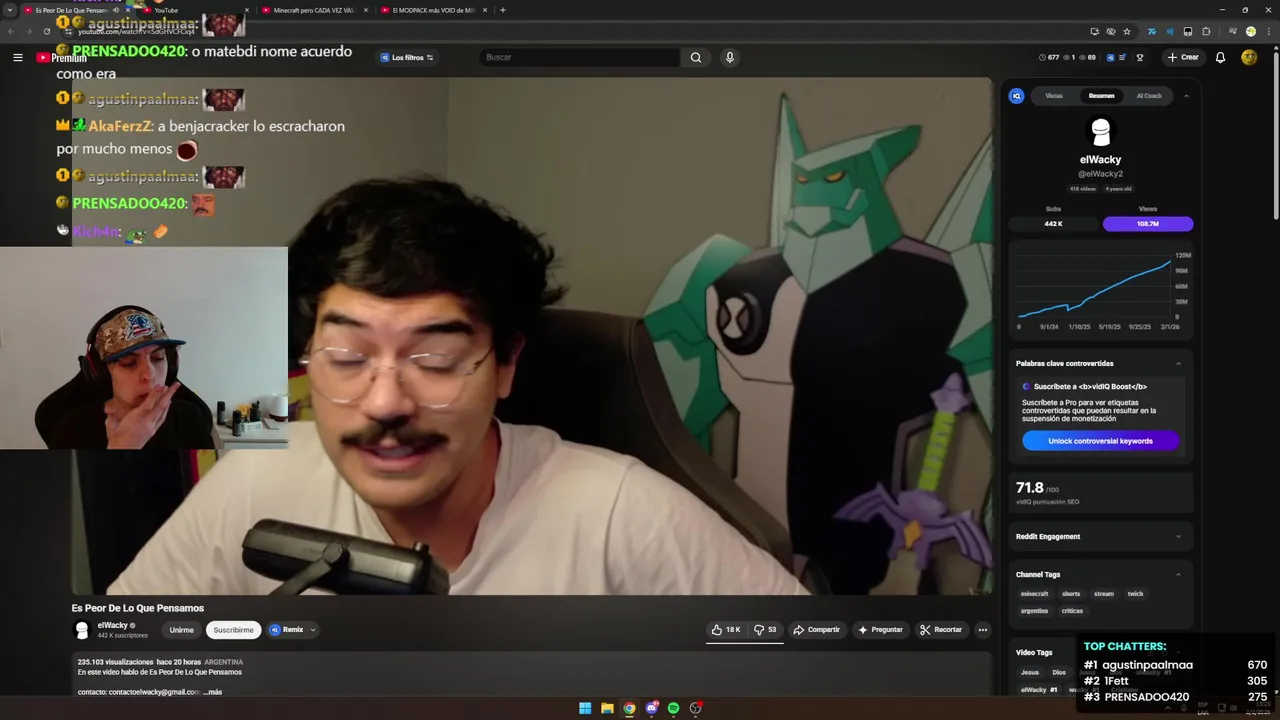Screen dimensions: 1280x720
Task: Click the video player to pause
Action: click(x=531, y=336)
